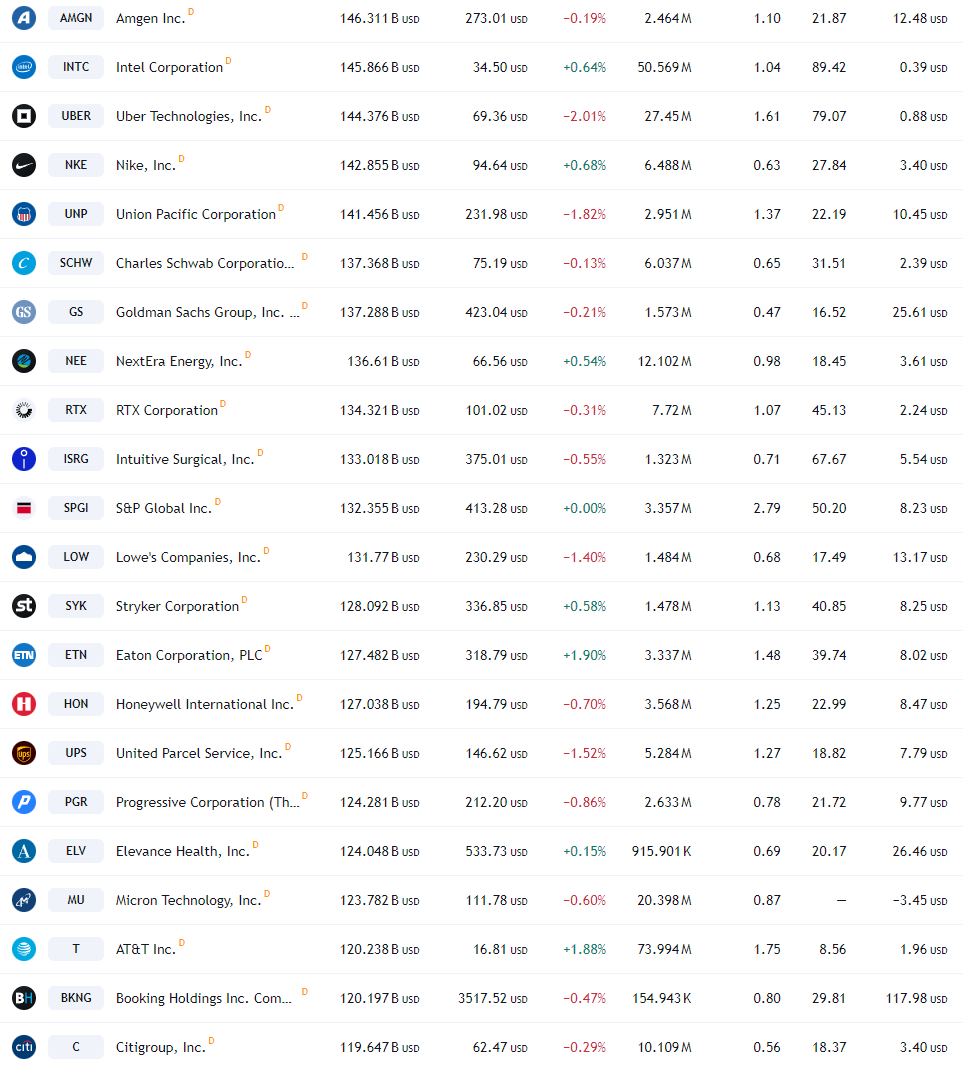The width and height of the screenshot is (963, 1067).
Task: Open the Intel Corporation company link
Action: click(x=169, y=67)
